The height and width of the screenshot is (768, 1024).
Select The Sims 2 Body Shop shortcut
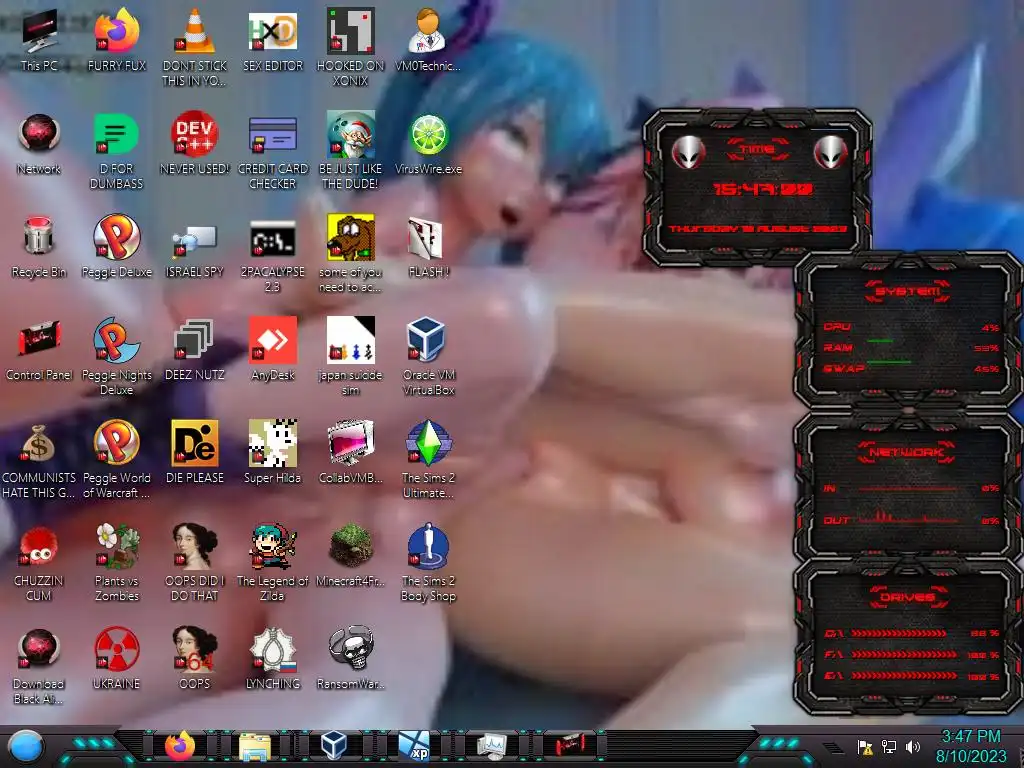click(428, 562)
